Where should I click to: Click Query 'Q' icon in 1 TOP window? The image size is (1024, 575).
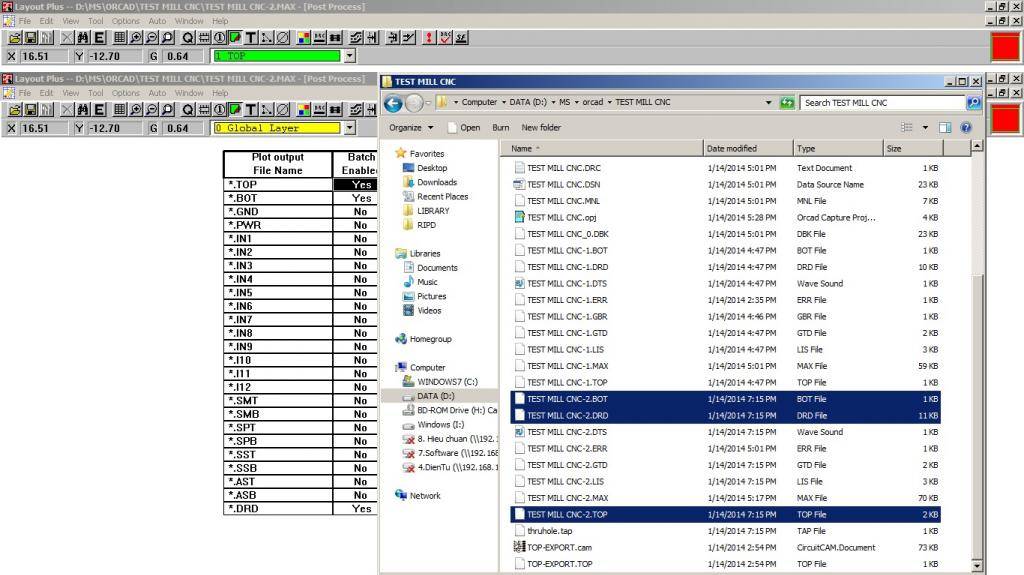(187, 38)
